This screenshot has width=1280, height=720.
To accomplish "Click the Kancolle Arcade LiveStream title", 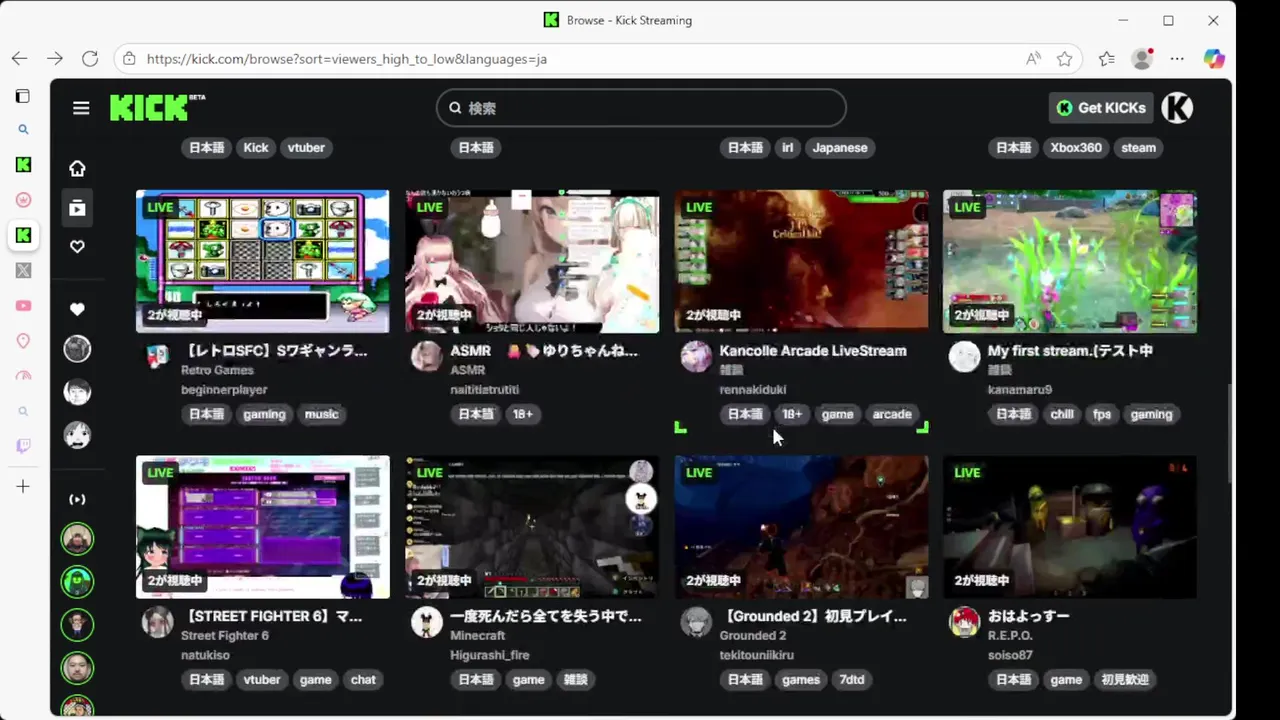I will pyautogui.click(x=813, y=351).
